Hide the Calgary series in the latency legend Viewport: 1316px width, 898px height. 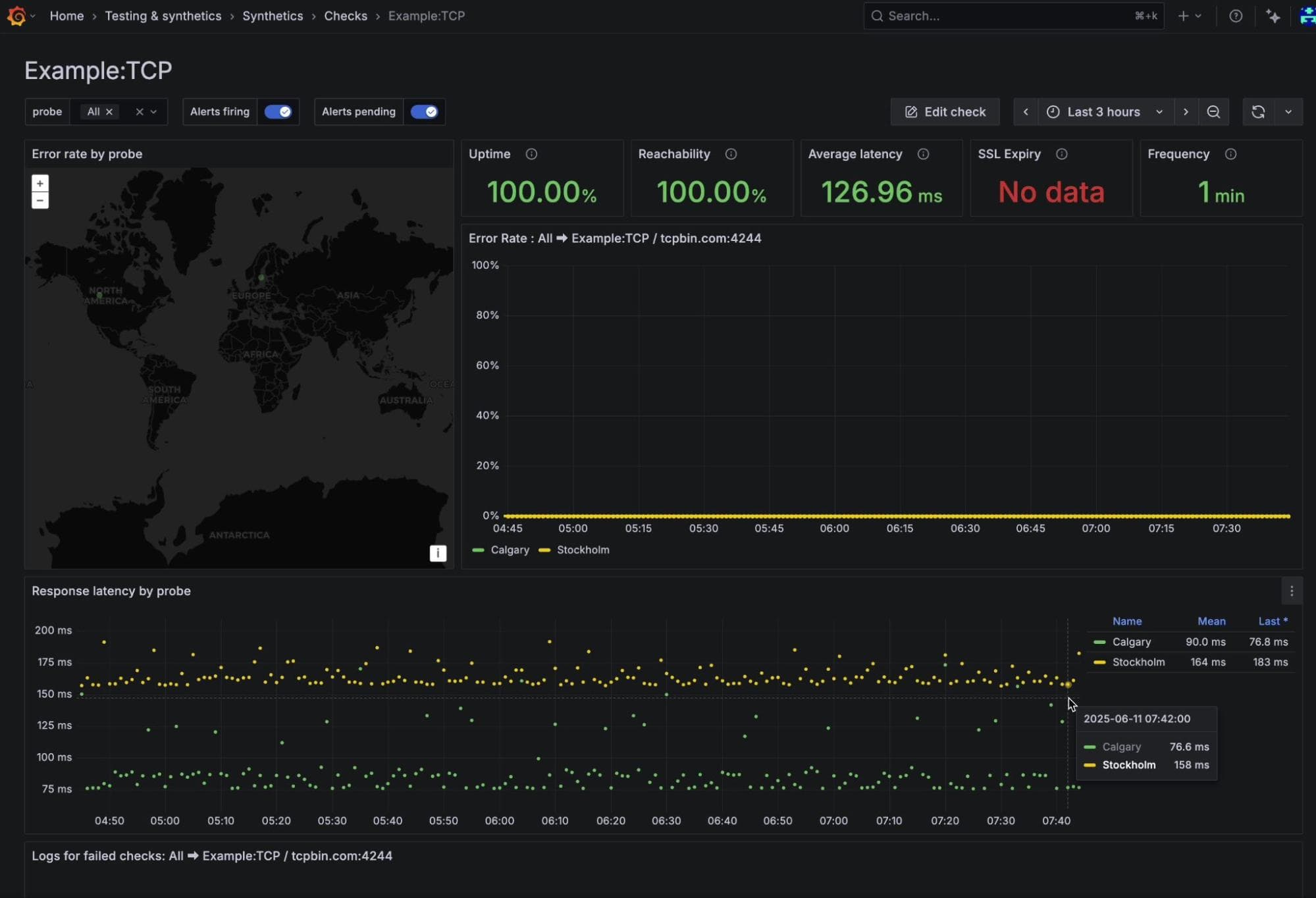[x=1131, y=642]
